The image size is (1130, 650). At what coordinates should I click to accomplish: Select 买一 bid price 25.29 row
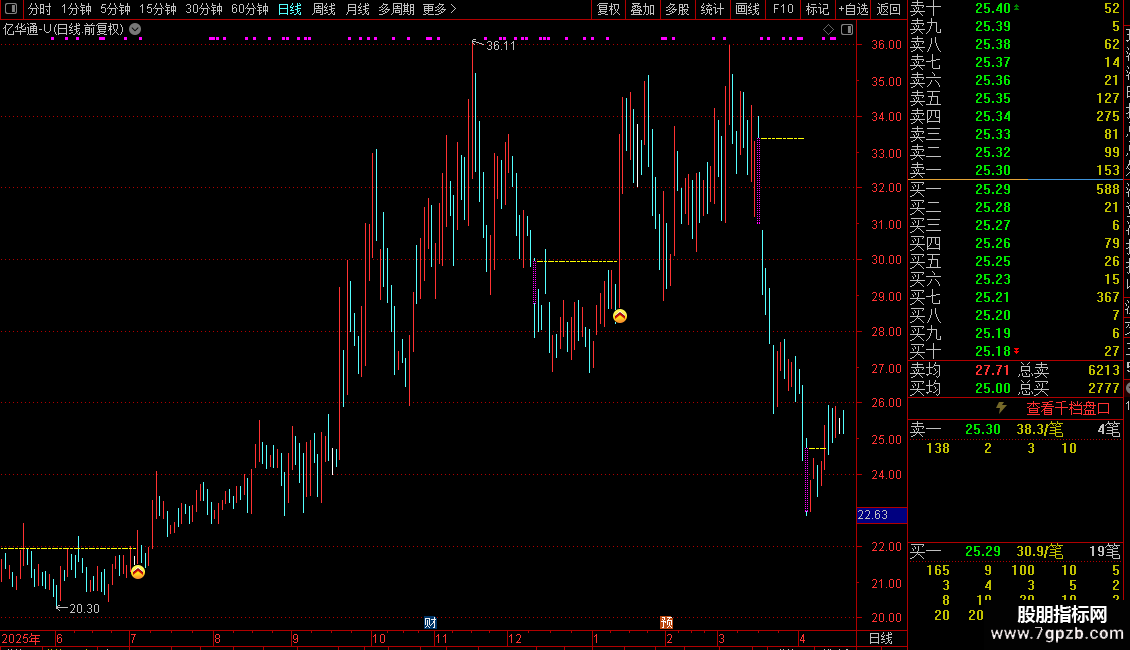pyautogui.click(x=1015, y=190)
